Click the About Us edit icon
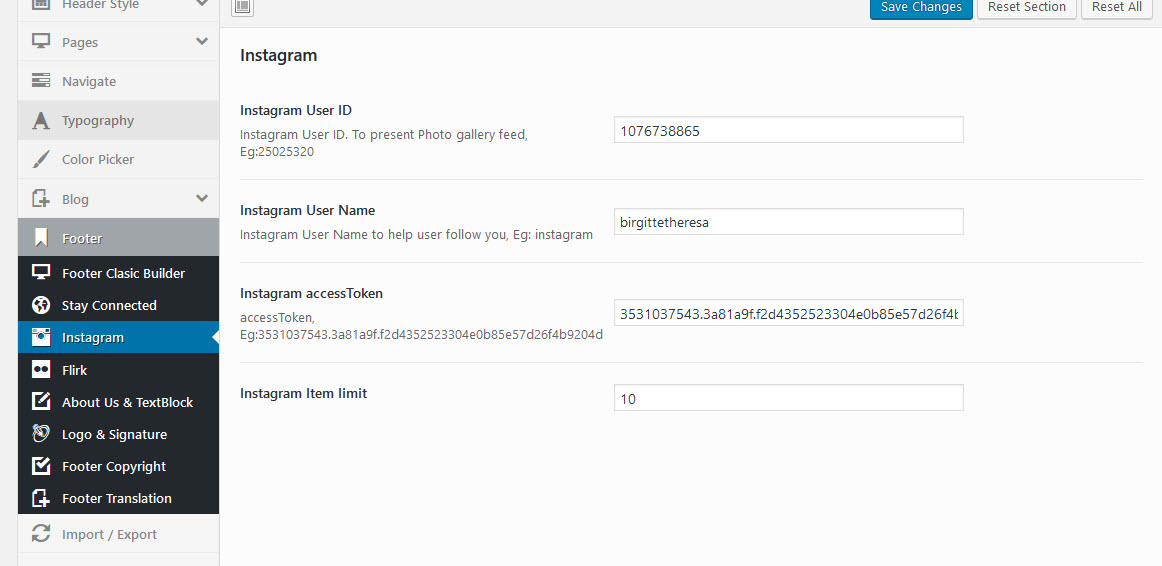1162x566 pixels. tap(41, 402)
